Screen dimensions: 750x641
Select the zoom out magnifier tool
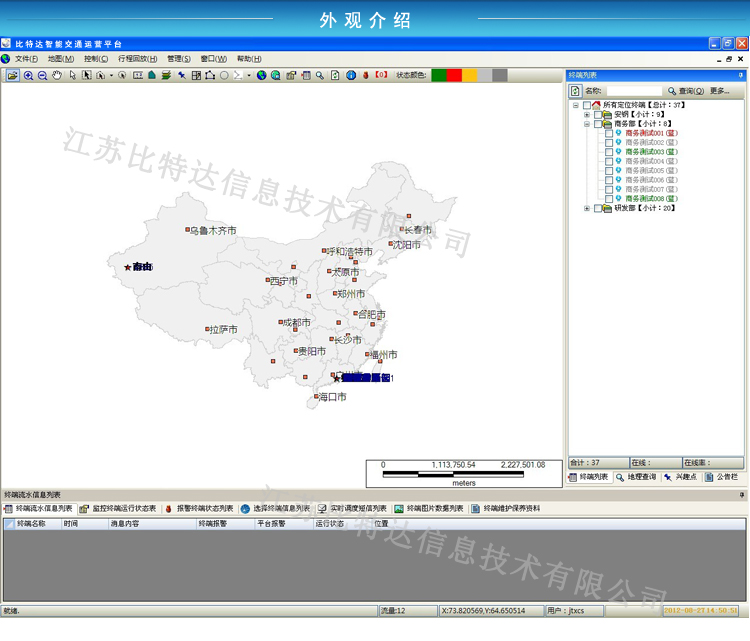(42, 75)
